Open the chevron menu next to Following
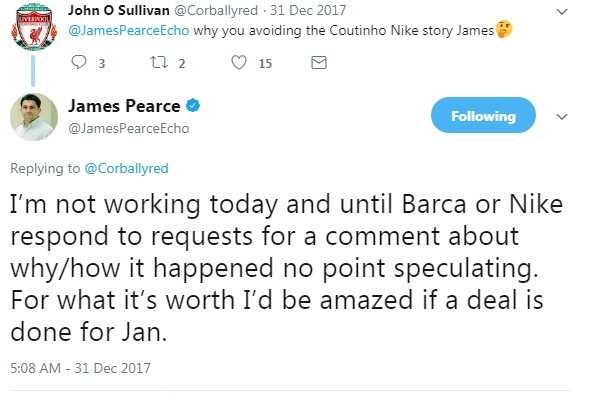Screen dimensions: 594x393 point(562,116)
